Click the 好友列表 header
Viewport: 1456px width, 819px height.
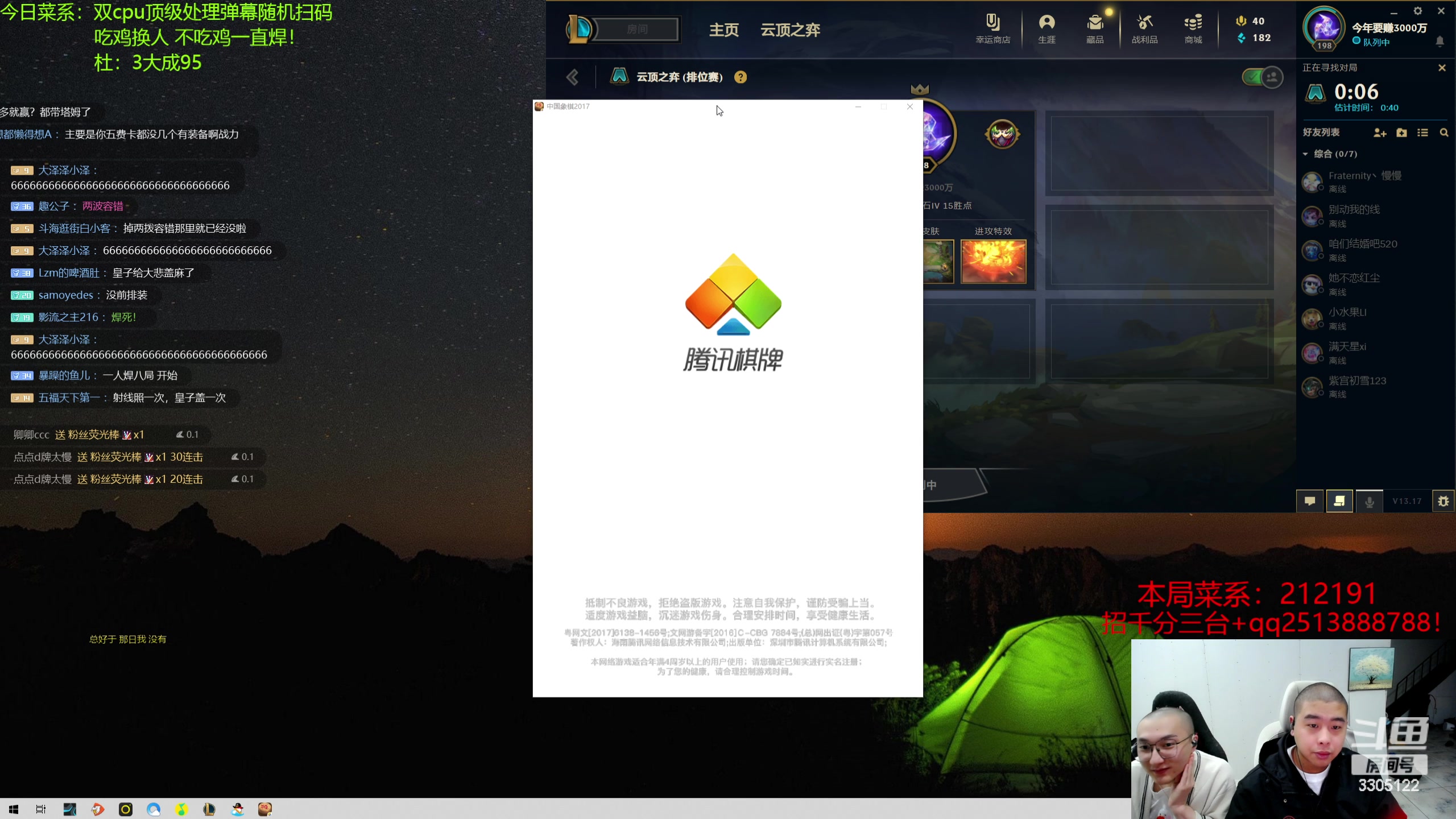click(1321, 132)
